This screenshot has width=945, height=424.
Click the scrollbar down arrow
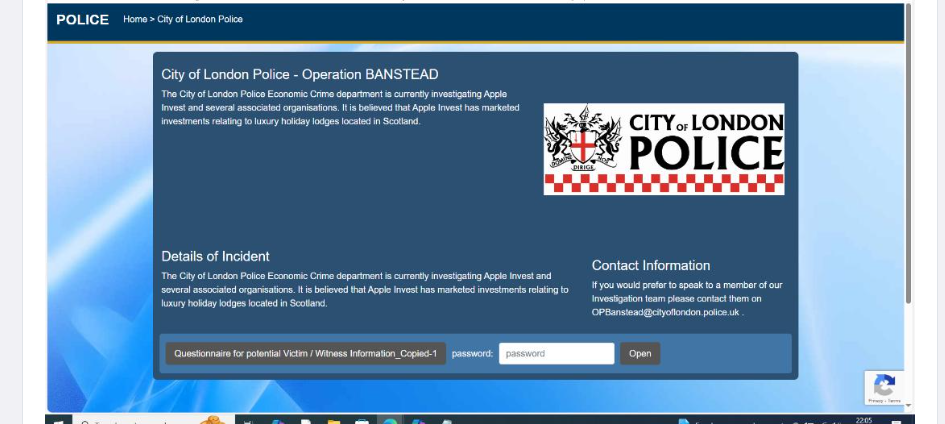click(909, 407)
